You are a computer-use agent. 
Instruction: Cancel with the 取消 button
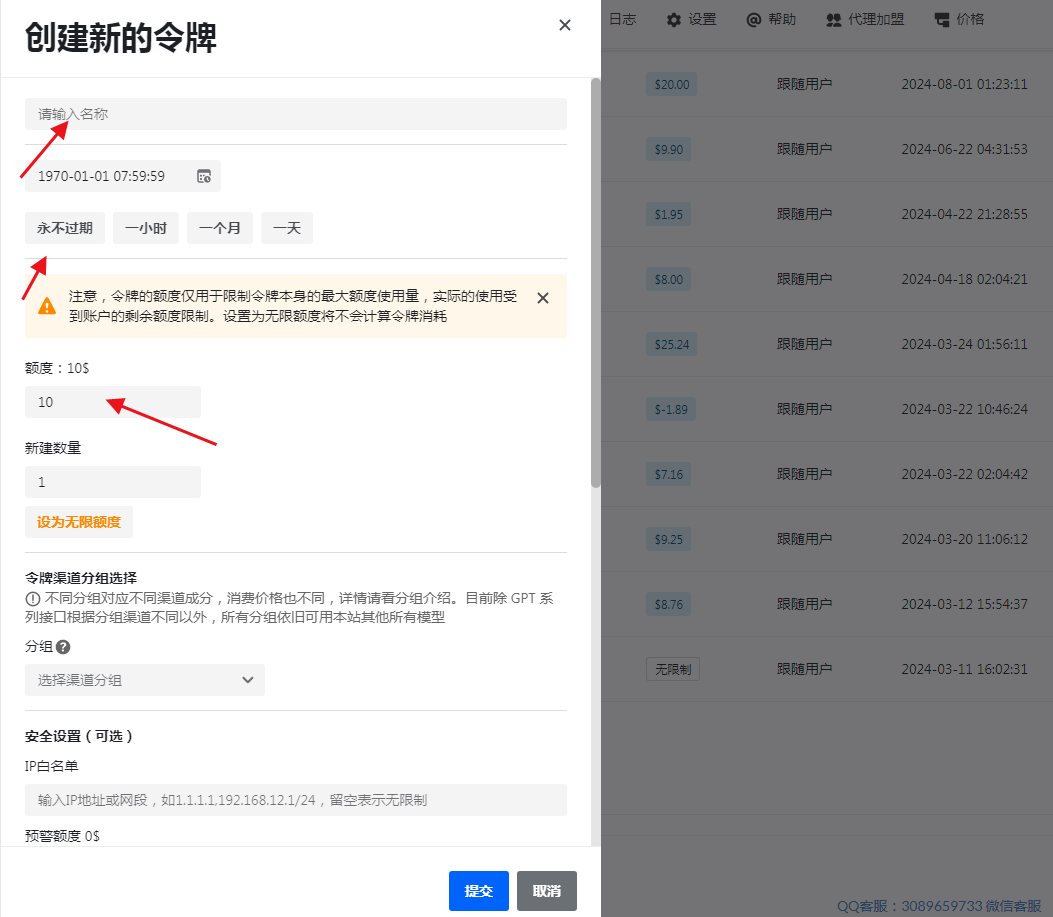(x=547, y=891)
